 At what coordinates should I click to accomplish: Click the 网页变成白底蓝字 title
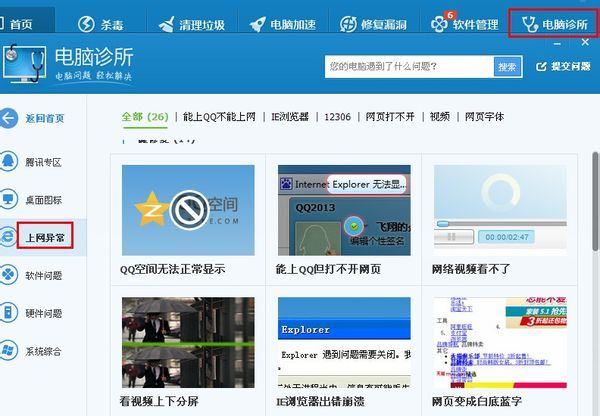pos(477,401)
